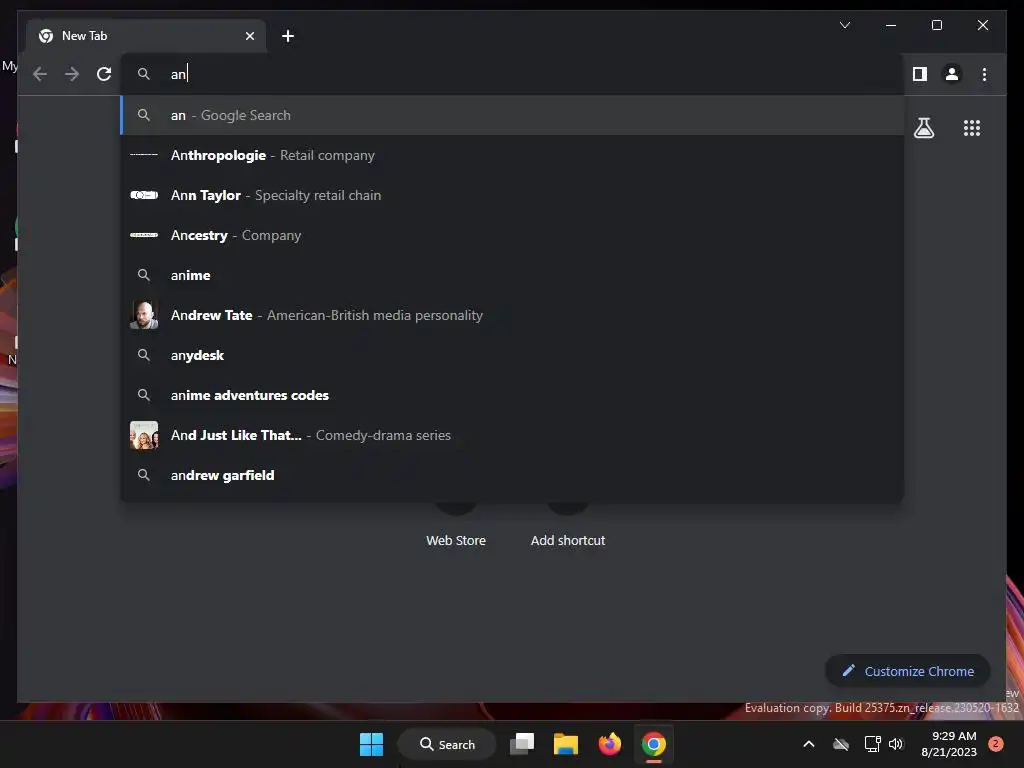Expand the tab search chevron
This screenshot has width=1024, height=768.
point(845,25)
